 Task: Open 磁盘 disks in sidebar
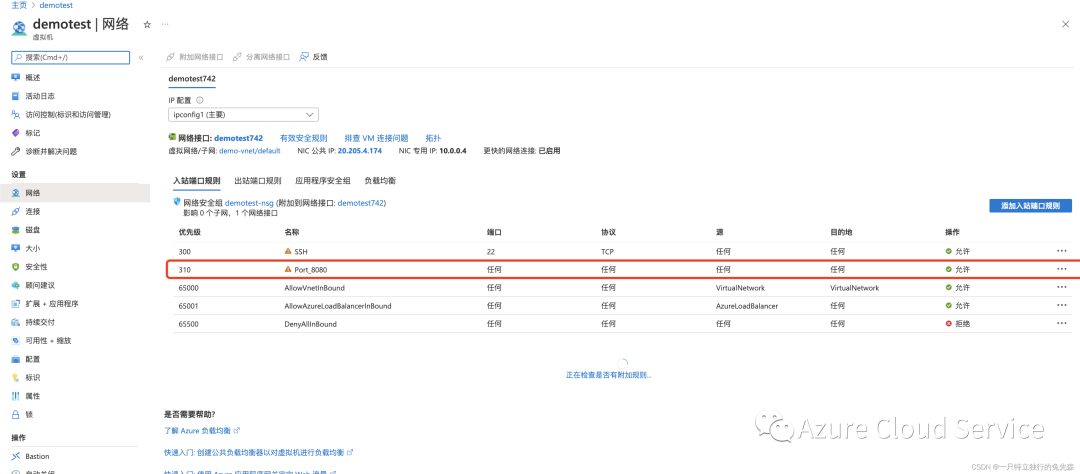pos(32,229)
